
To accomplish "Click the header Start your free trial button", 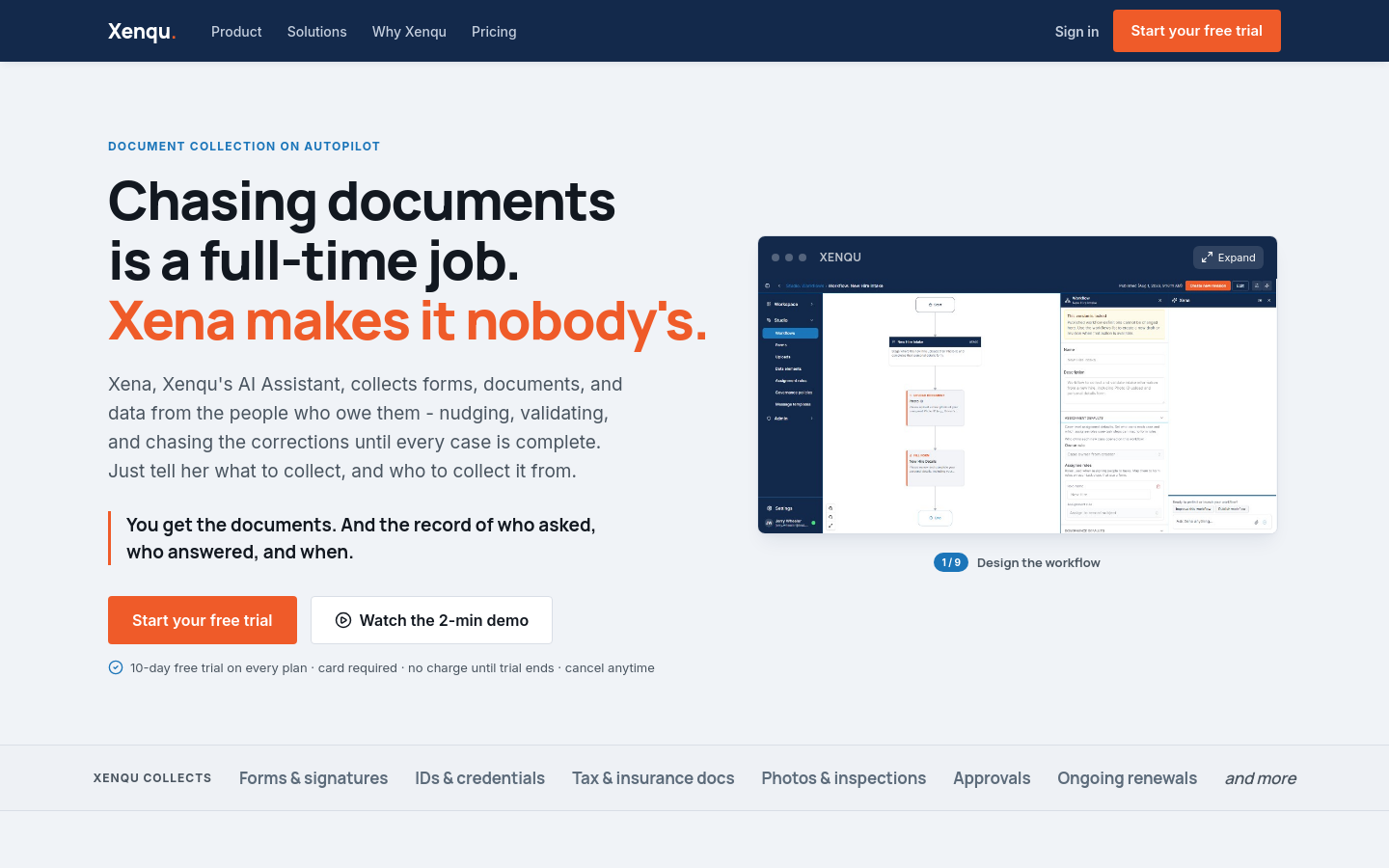I will pos(1197,31).
